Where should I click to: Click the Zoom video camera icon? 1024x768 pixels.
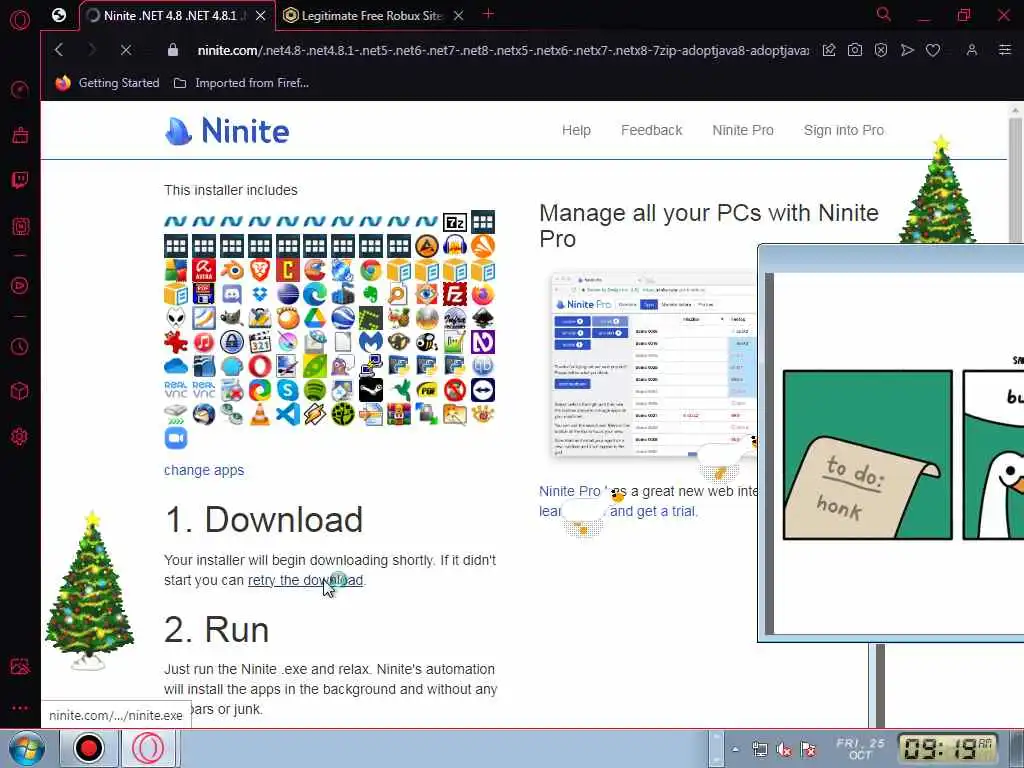[x=176, y=438]
